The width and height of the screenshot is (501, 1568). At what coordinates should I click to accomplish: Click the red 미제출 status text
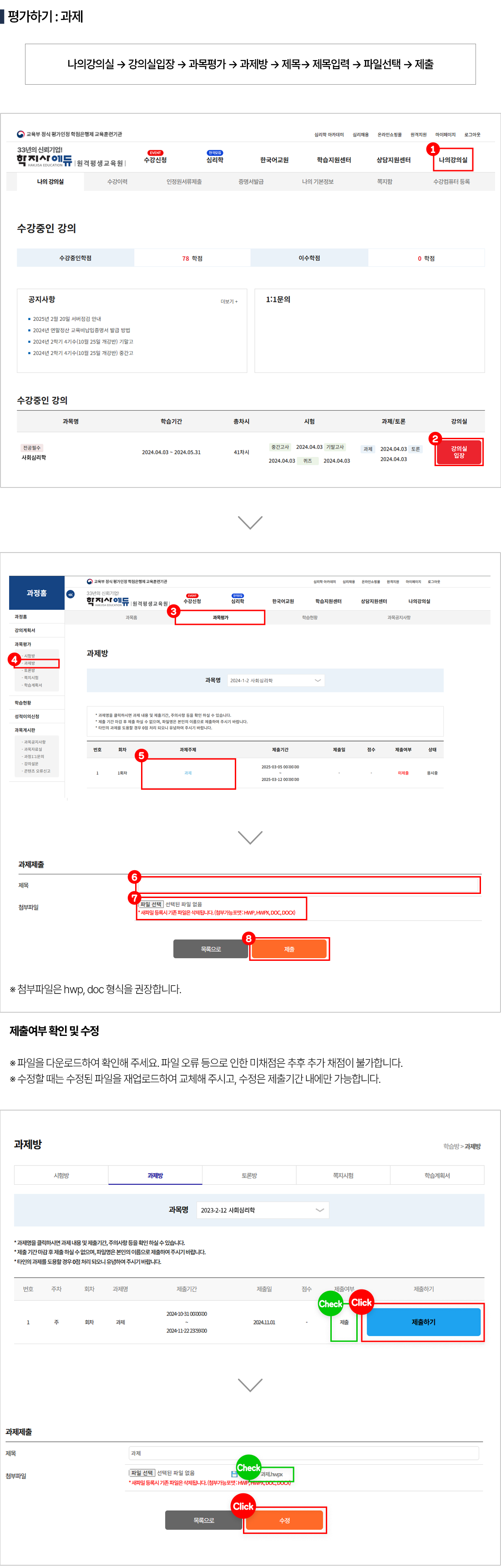(403, 773)
